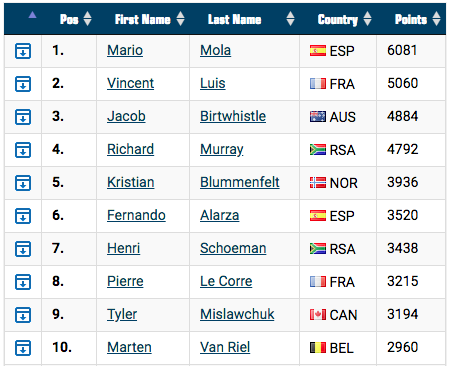Expand the details icon for Vincent Luis's row
This screenshot has height=366, width=452.
(23, 84)
